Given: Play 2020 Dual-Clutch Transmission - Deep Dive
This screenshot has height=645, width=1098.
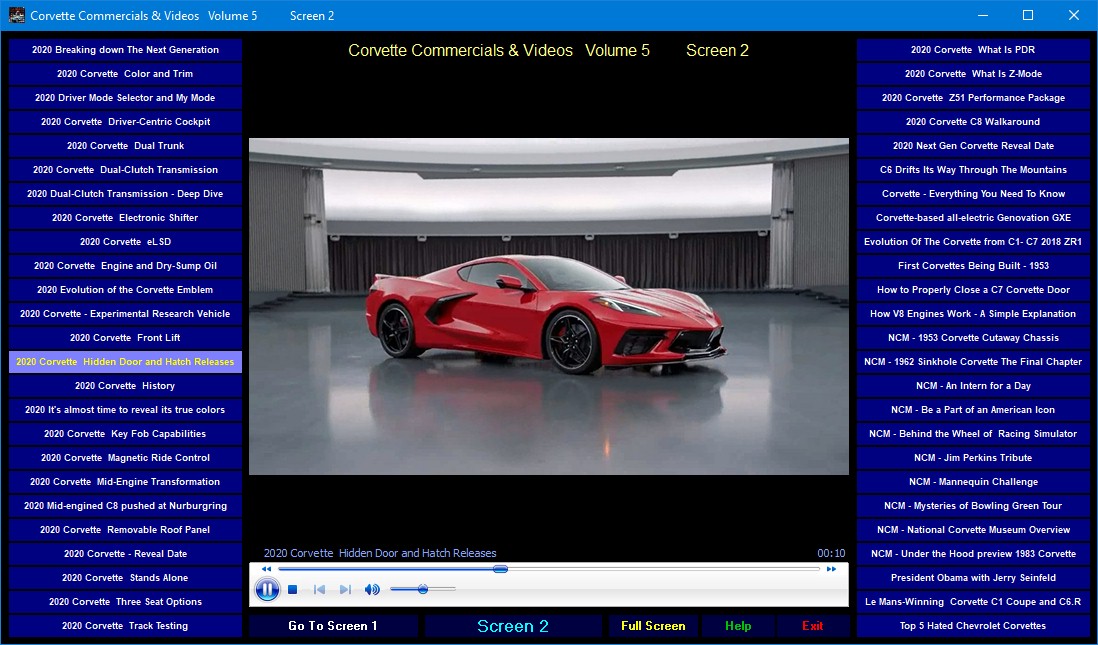Looking at the screenshot, I should pos(125,194).
